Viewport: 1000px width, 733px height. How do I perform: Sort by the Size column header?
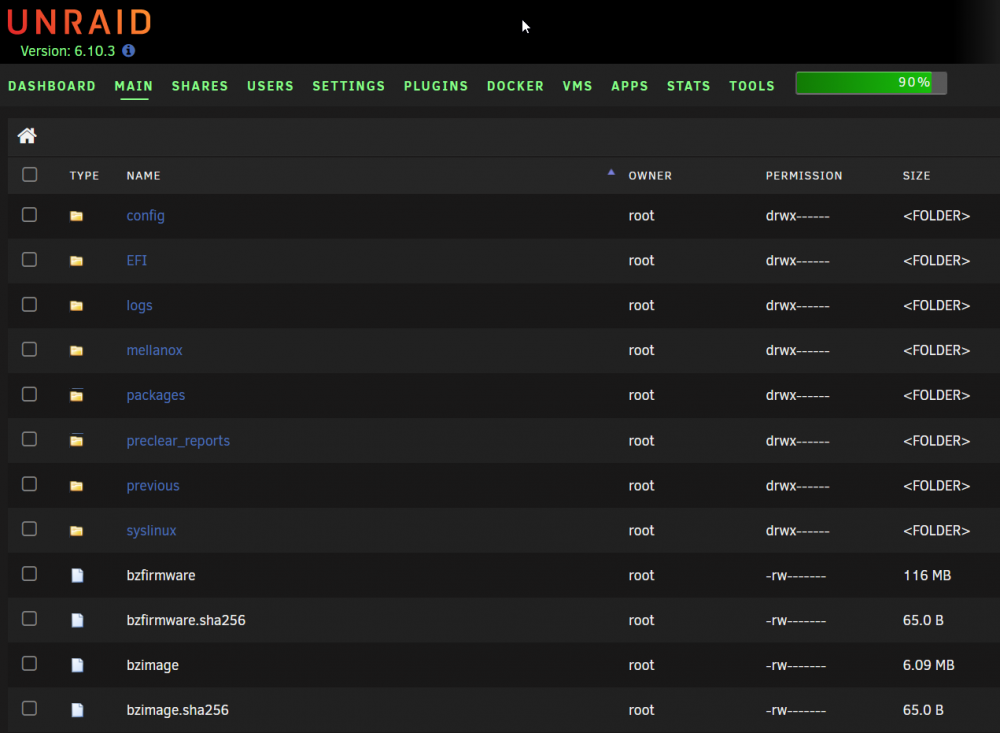pyautogui.click(x=916, y=175)
